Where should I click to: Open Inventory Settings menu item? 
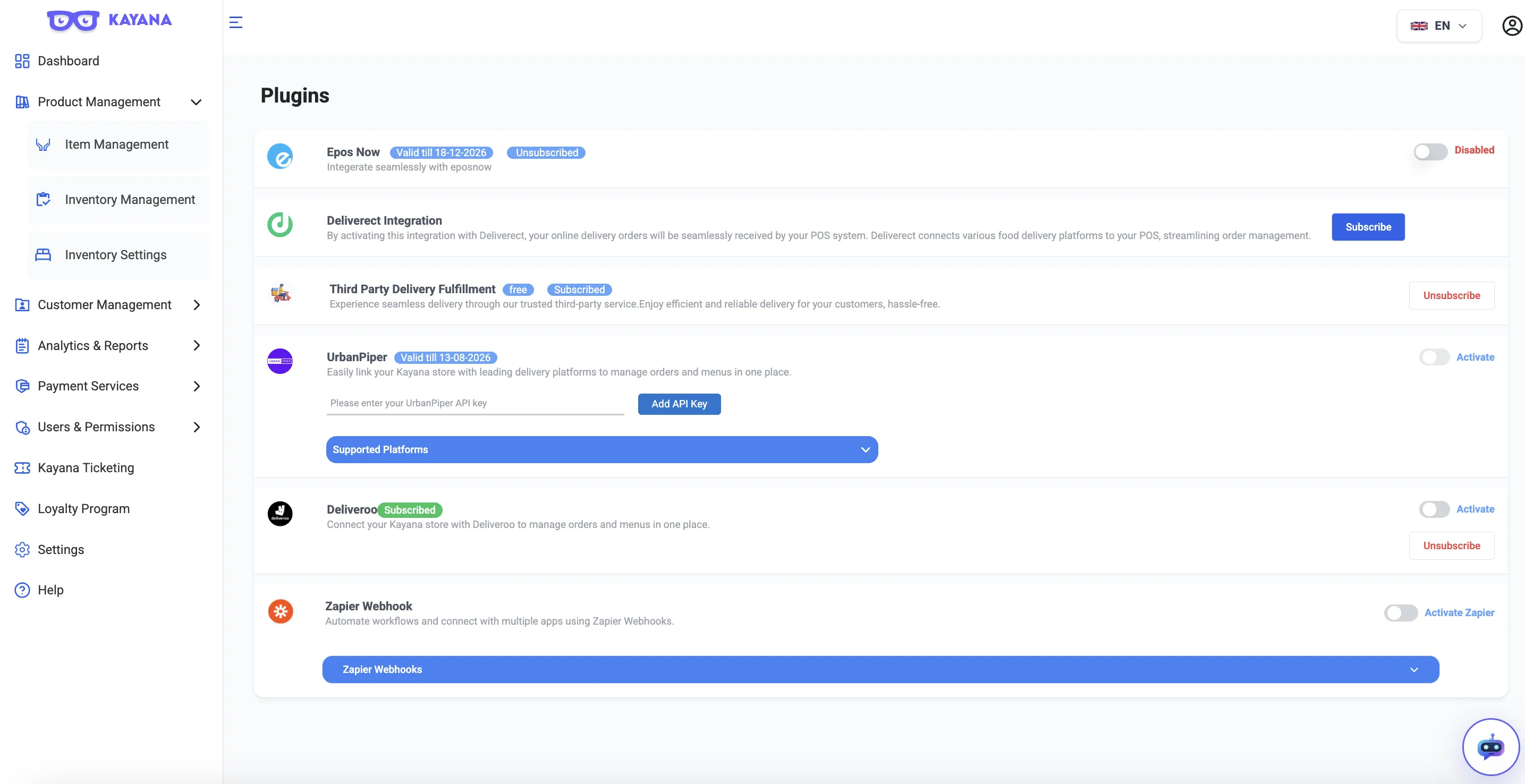point(118,255)
